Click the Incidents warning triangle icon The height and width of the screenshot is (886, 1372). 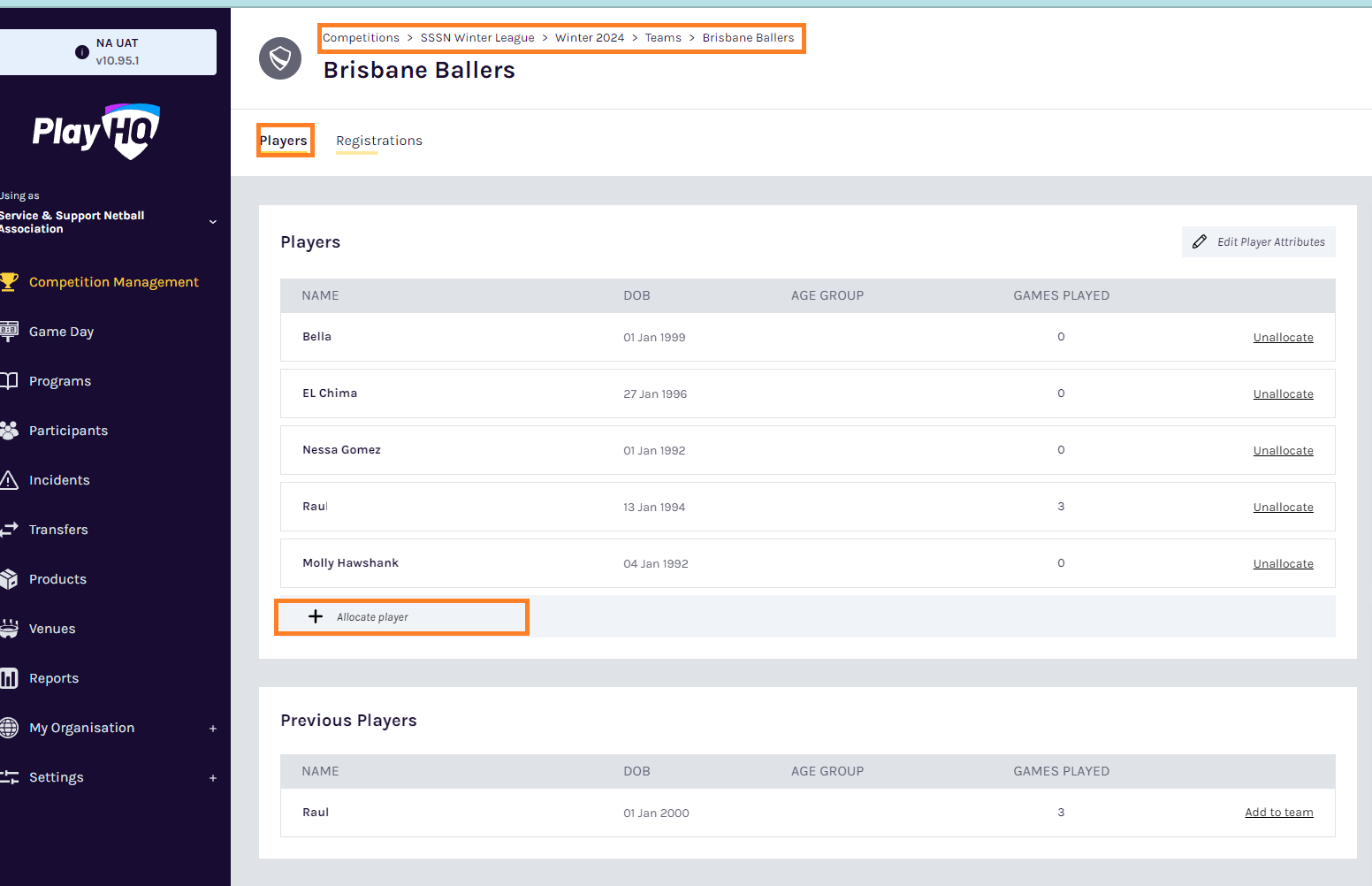pyautogui.click(x=9, y=479)
